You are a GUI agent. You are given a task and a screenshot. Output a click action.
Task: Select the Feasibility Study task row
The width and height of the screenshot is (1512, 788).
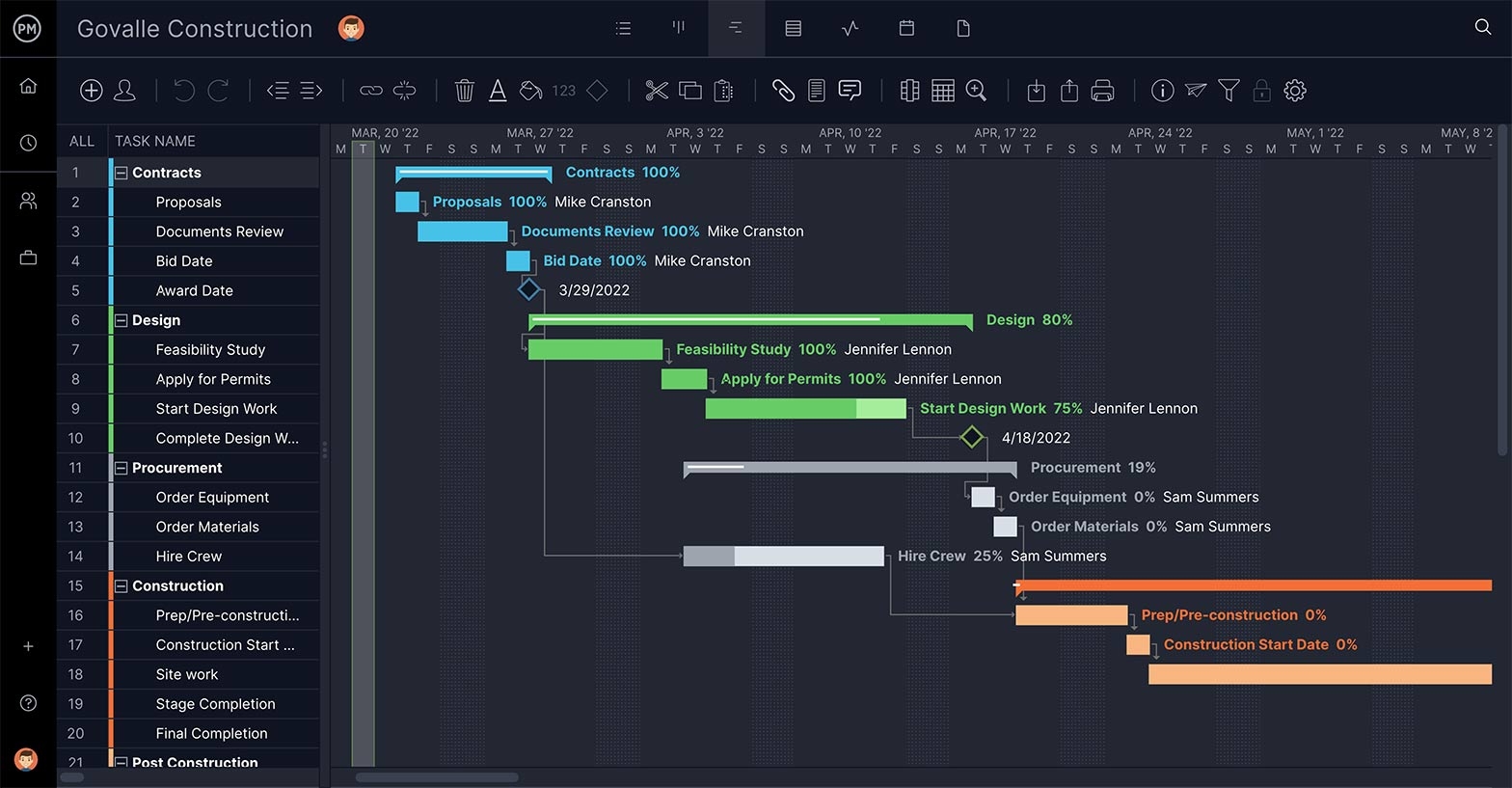[x=210, y=350]
